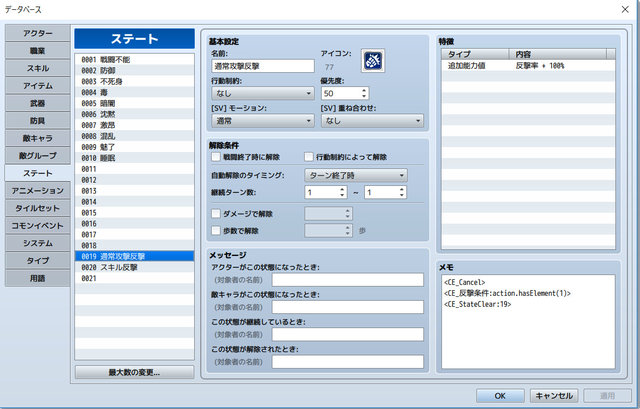This screenshot has width=640, height=409.
Task: Click the 名前 input field
Action: coord(263,66)
